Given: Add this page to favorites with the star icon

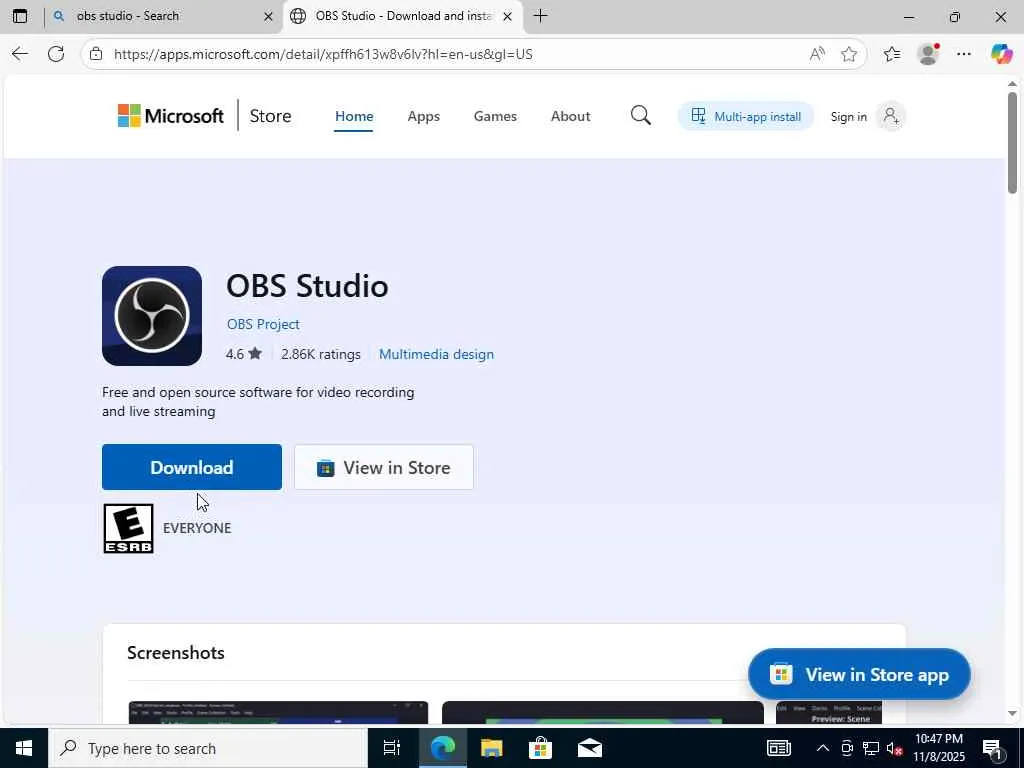Looking at the screenshot, I should 849,54.
